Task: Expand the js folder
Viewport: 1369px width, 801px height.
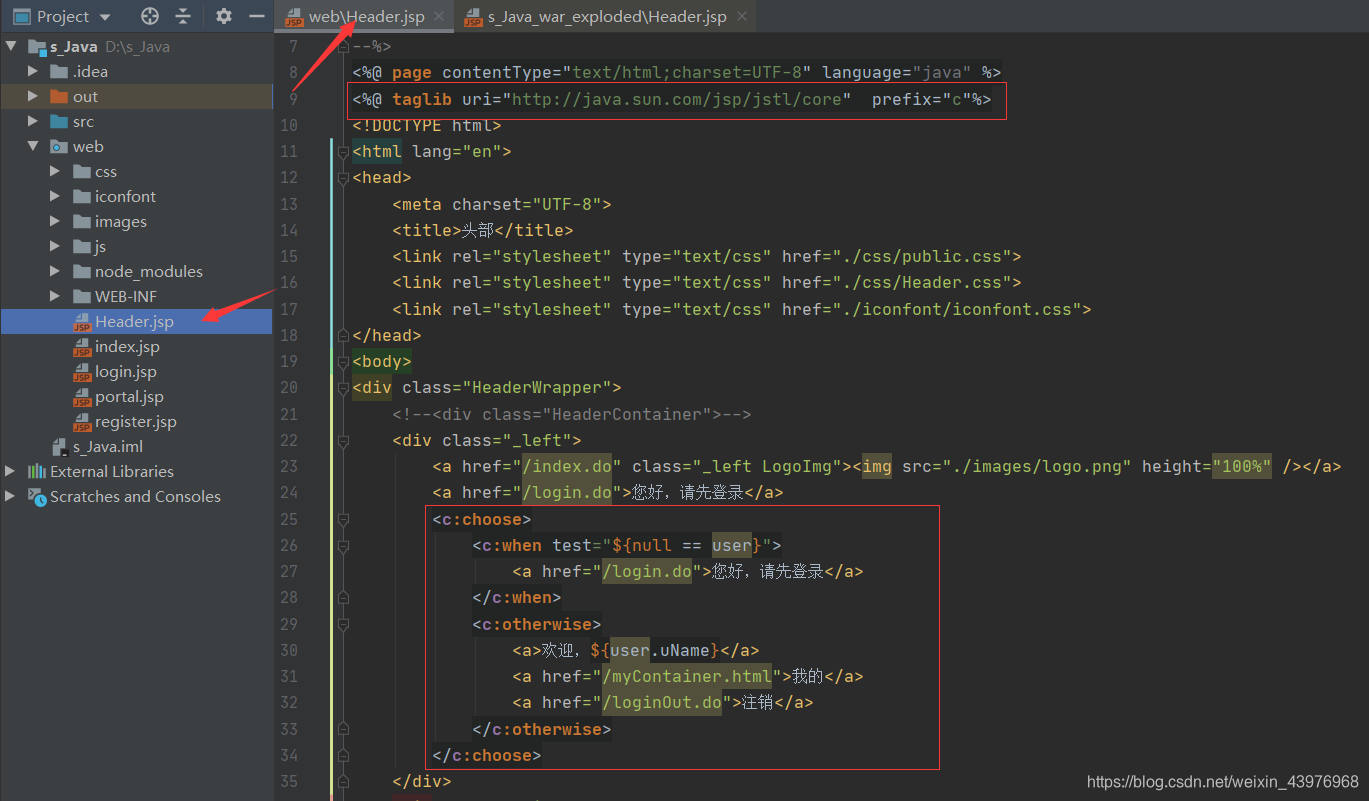Action: 55,246
